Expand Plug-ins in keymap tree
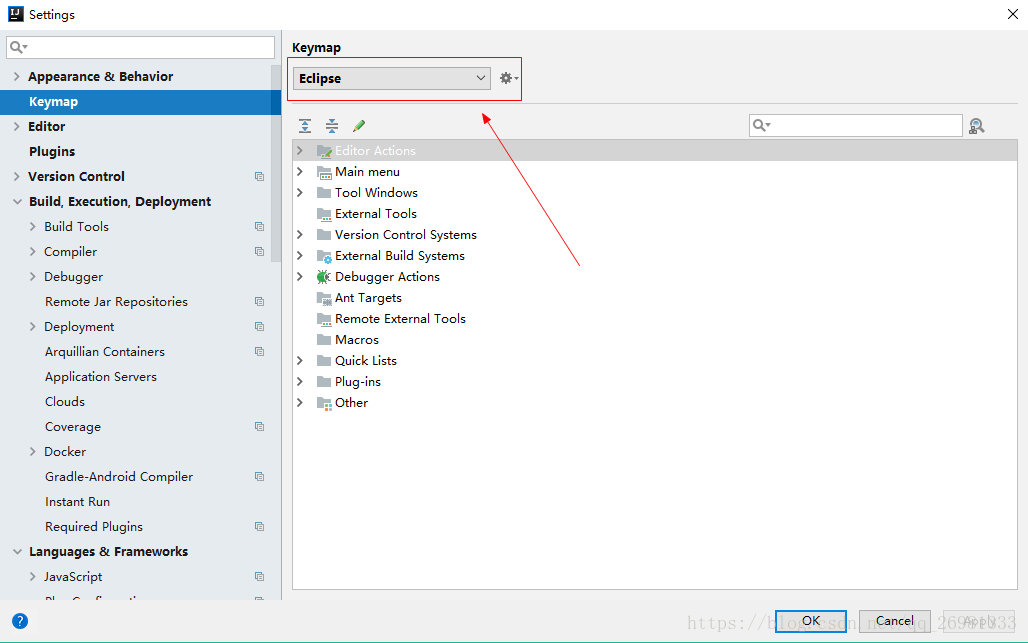Screen dimensions: 1028x643 pyautogui.click(x=300, y=381)
